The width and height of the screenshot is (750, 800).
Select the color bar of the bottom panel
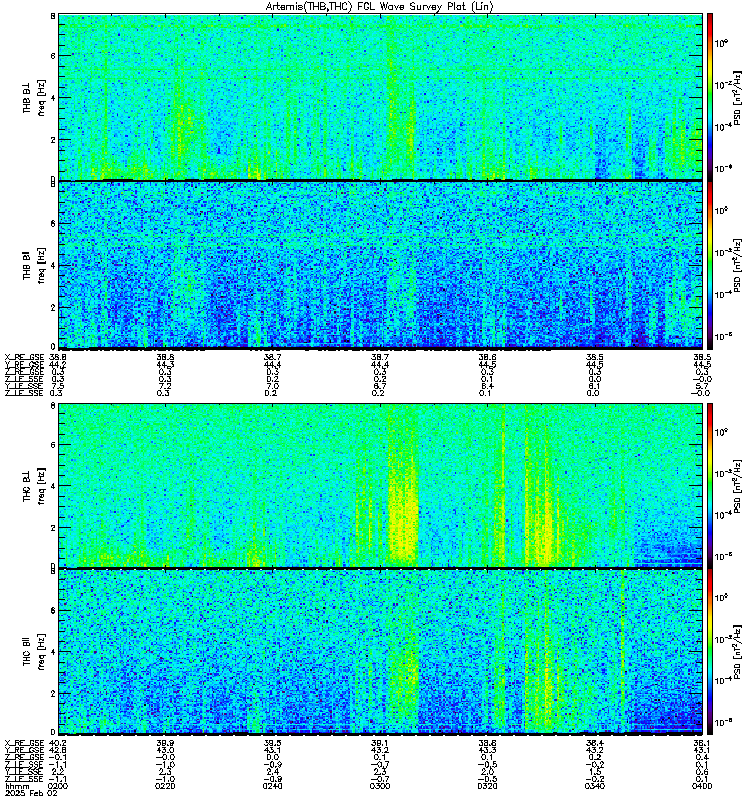(x=710, y=652)
